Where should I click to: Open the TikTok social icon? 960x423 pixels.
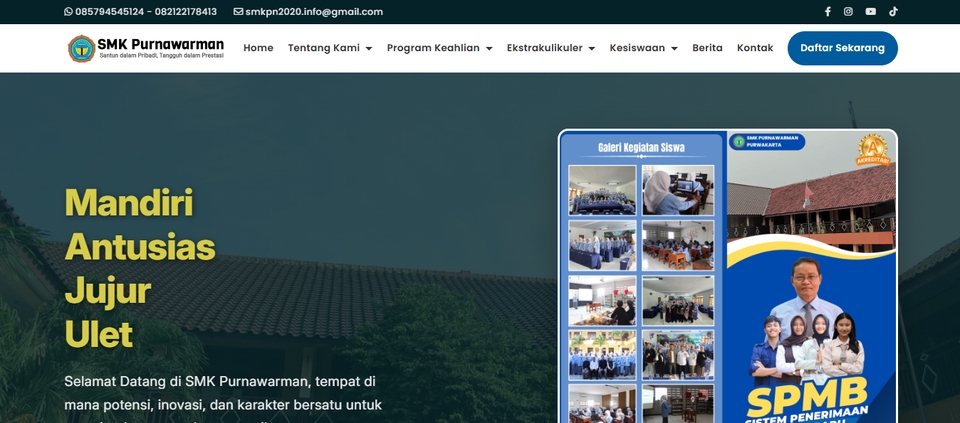pyautogui.click(x=893, y=12)
